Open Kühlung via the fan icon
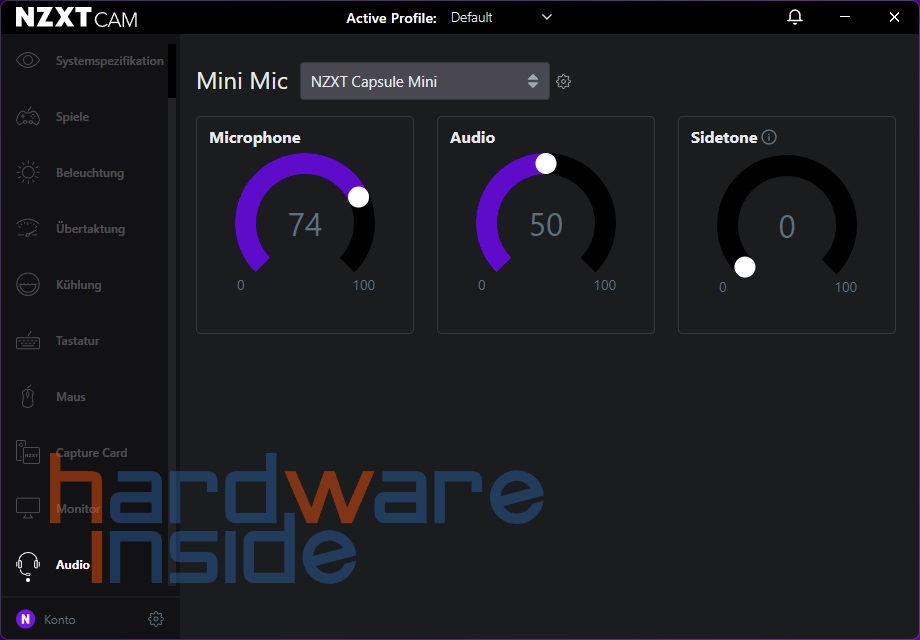The width and height of the screenshot is (920, 640). point(28,285)
